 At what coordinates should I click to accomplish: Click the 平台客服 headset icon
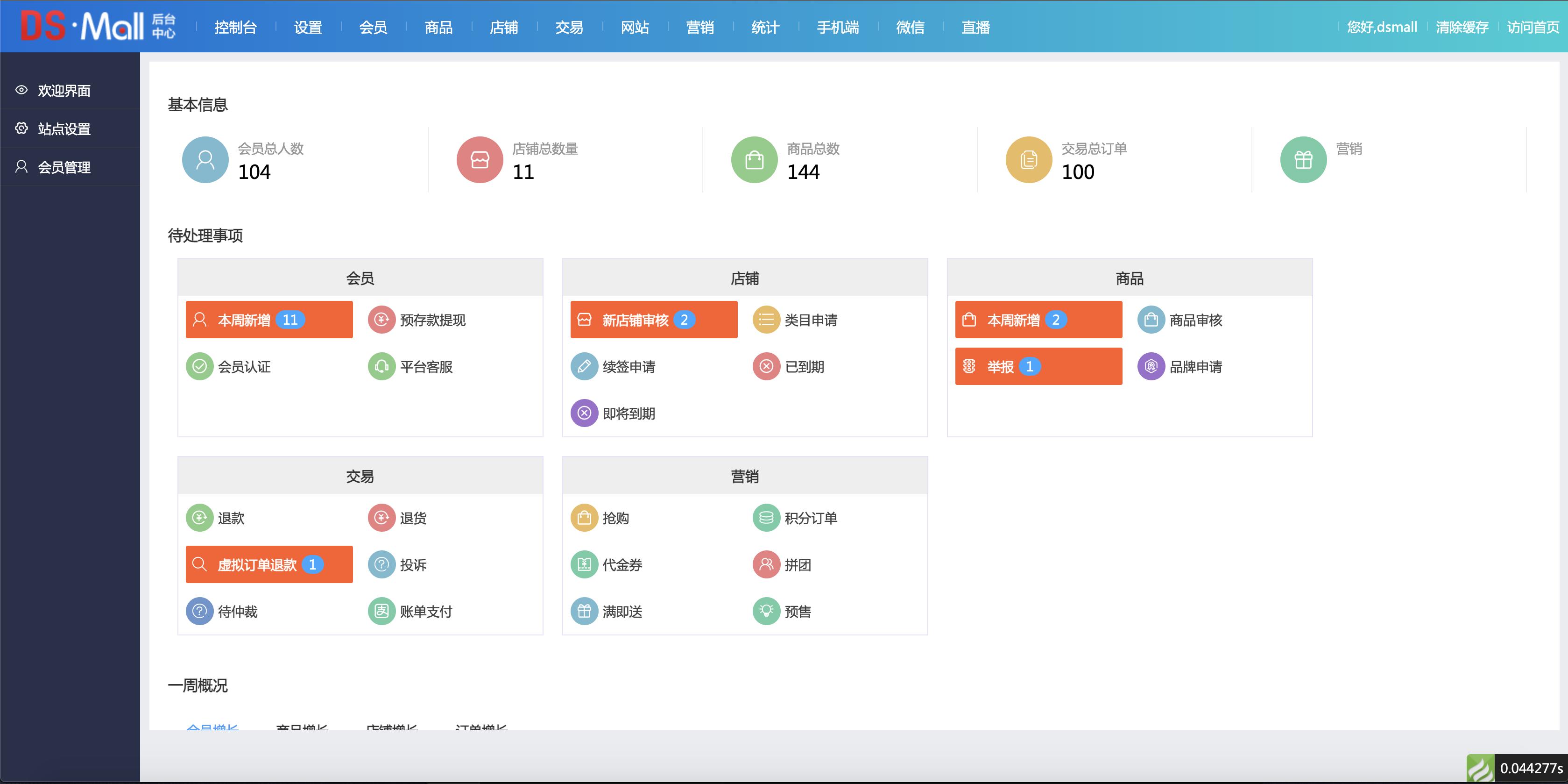tap(381, 367)
